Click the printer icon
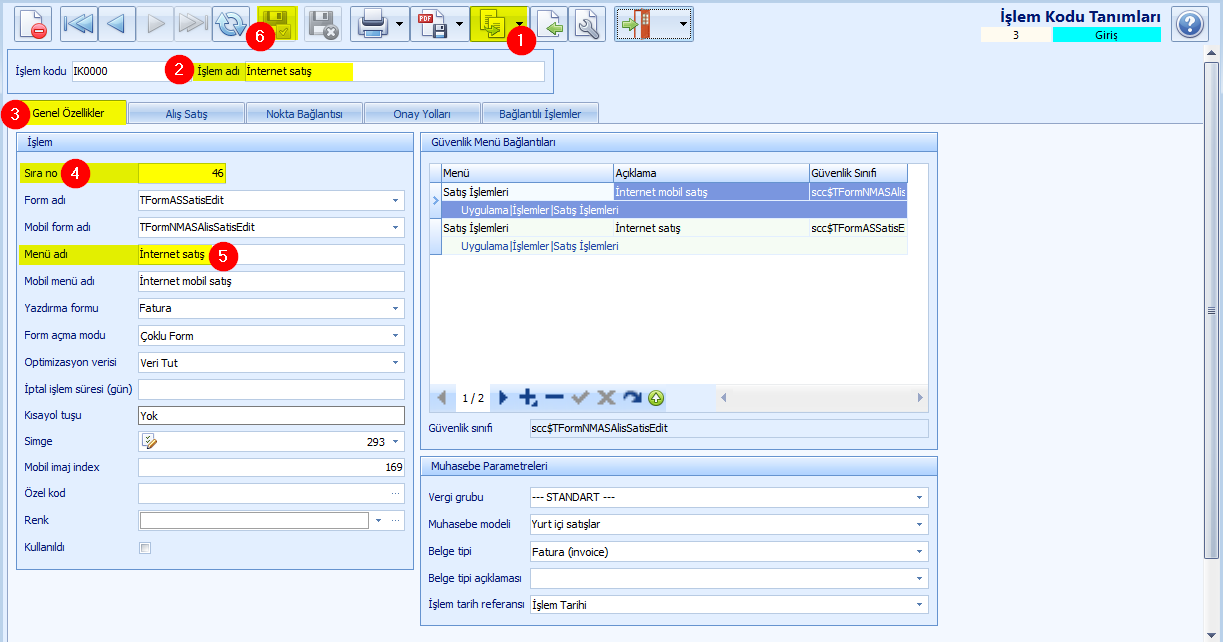This screenshot has width=1223, height=642. tap(372, 24)
